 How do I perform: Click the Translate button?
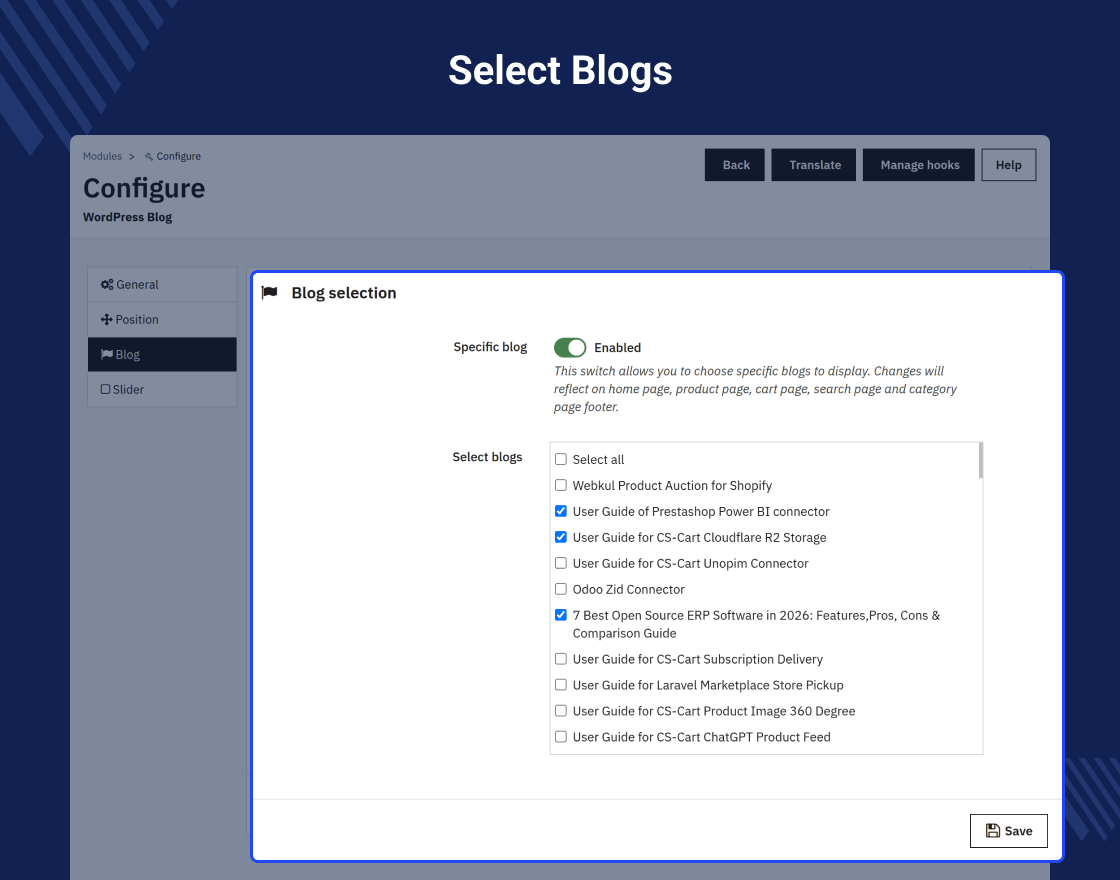pyautogui.click(x=814, y=165)
